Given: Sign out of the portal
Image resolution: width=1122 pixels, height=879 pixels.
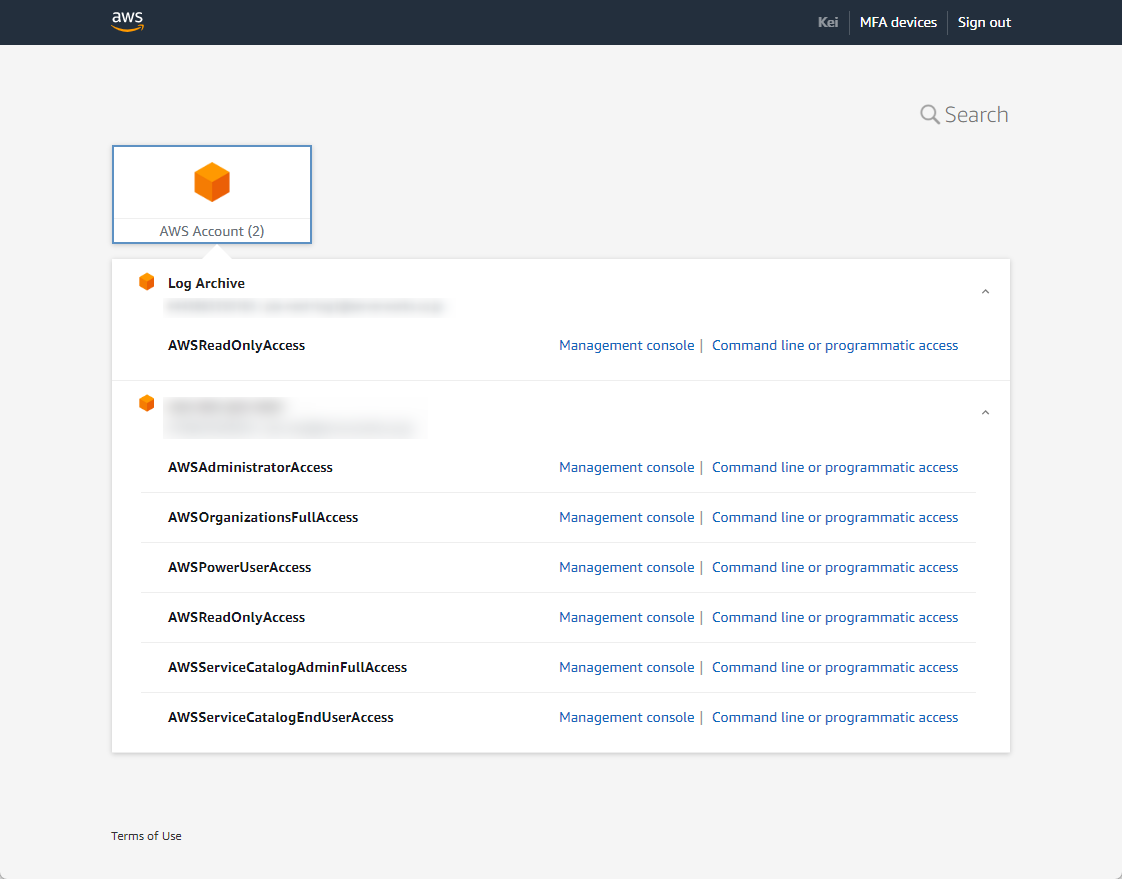Looking at the screenshot, I should (x=984, y=22).
